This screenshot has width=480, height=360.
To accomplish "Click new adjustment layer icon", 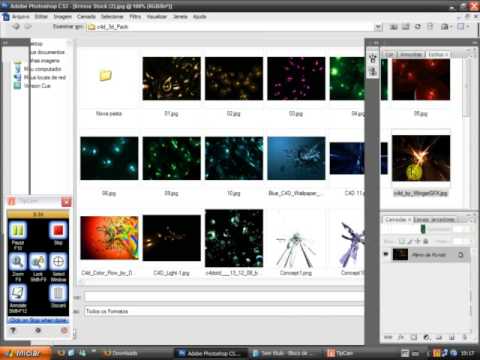I will pos(426,337).
